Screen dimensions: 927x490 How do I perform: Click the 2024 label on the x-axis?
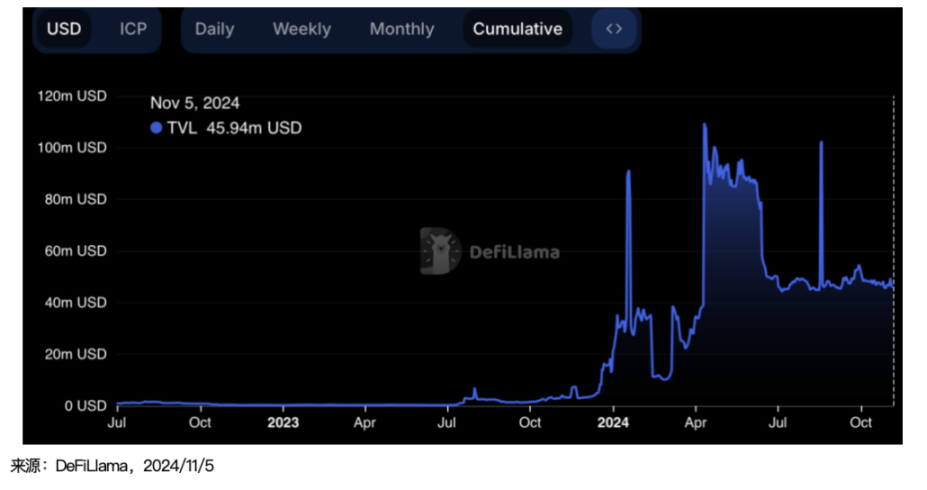(x=613, y=423)
